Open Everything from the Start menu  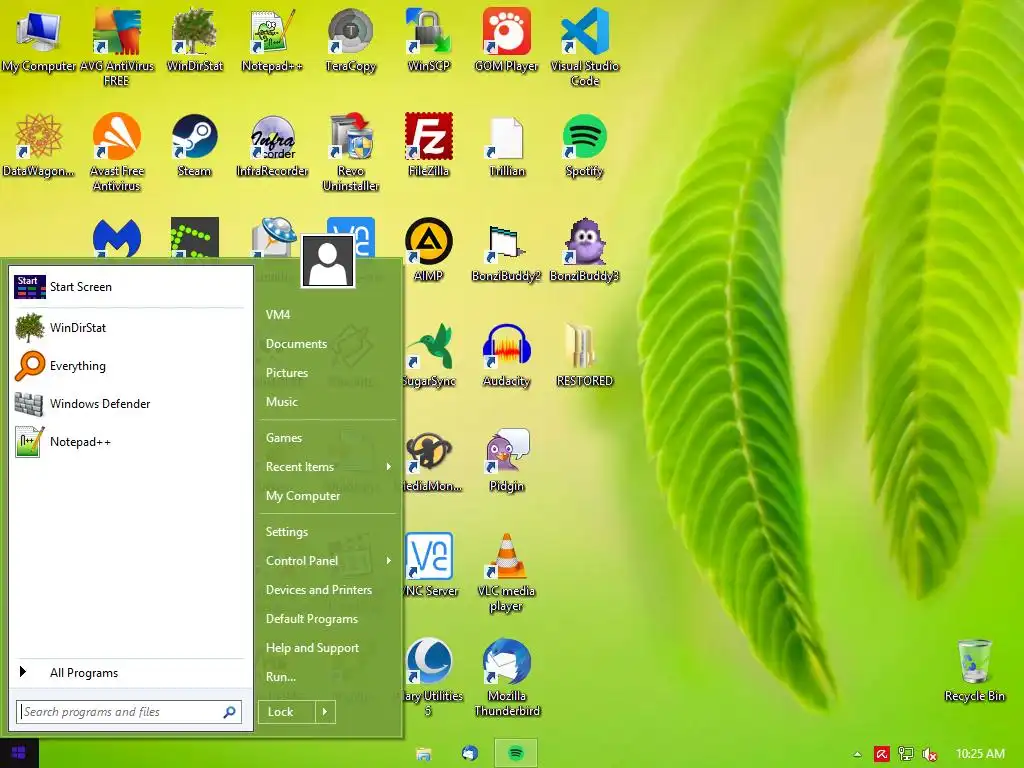point(131,366)
